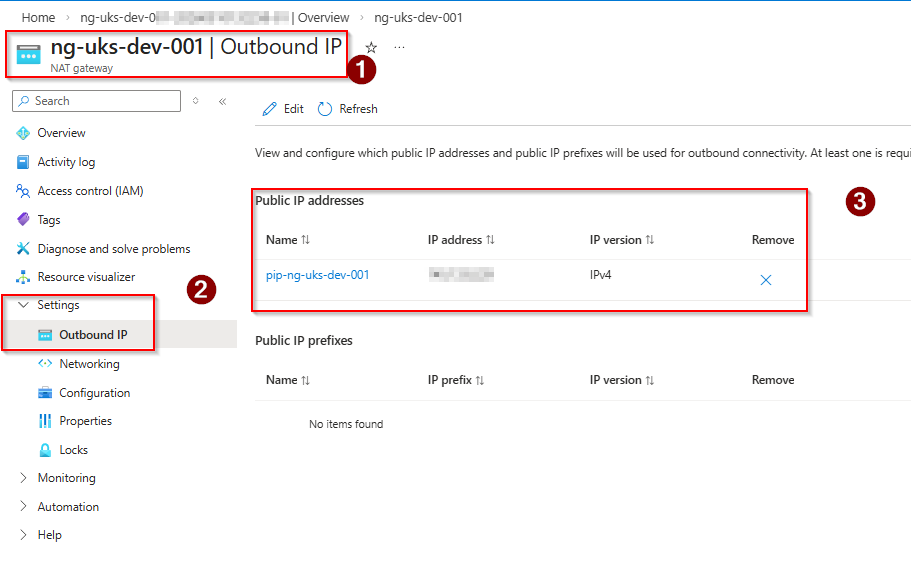
Task: Click the Edit pencil icon
Action: 270,109
